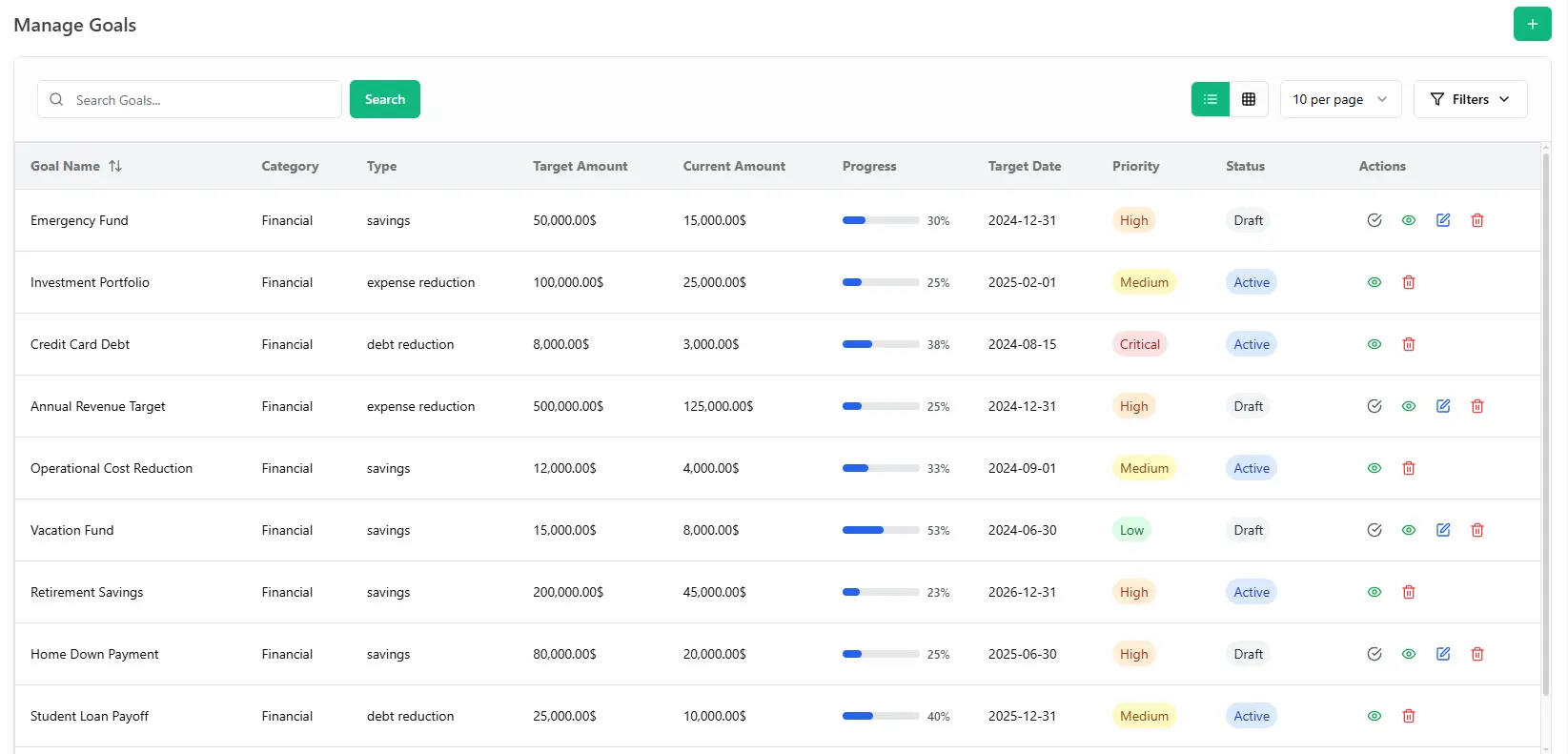Image resolution: width=1568 pixels, height=754 pixels.
Task: Activate the Vacation Fund checkmark icon
Action: pos(1375,530)
